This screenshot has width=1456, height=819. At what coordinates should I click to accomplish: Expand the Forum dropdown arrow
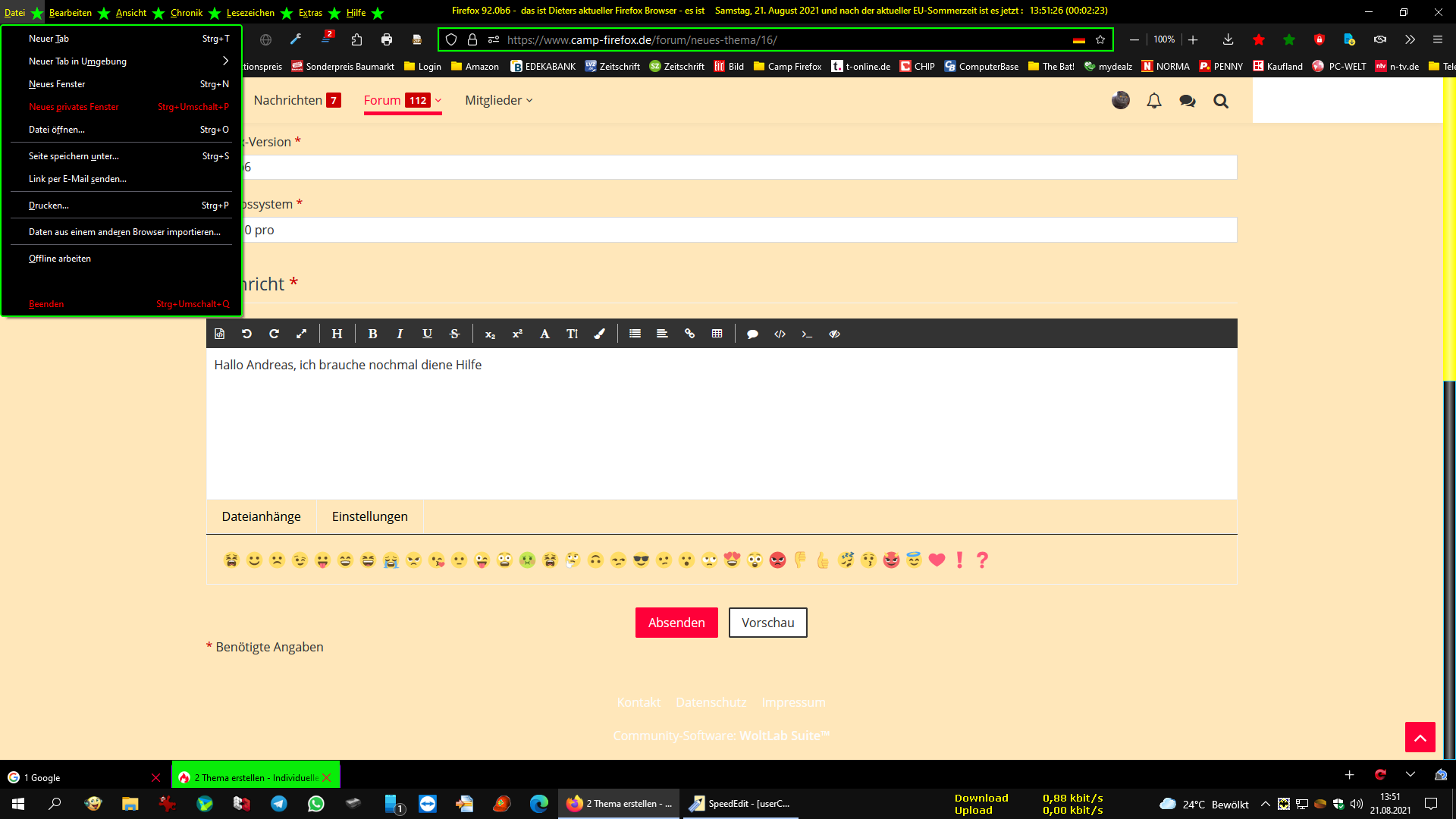438,100
